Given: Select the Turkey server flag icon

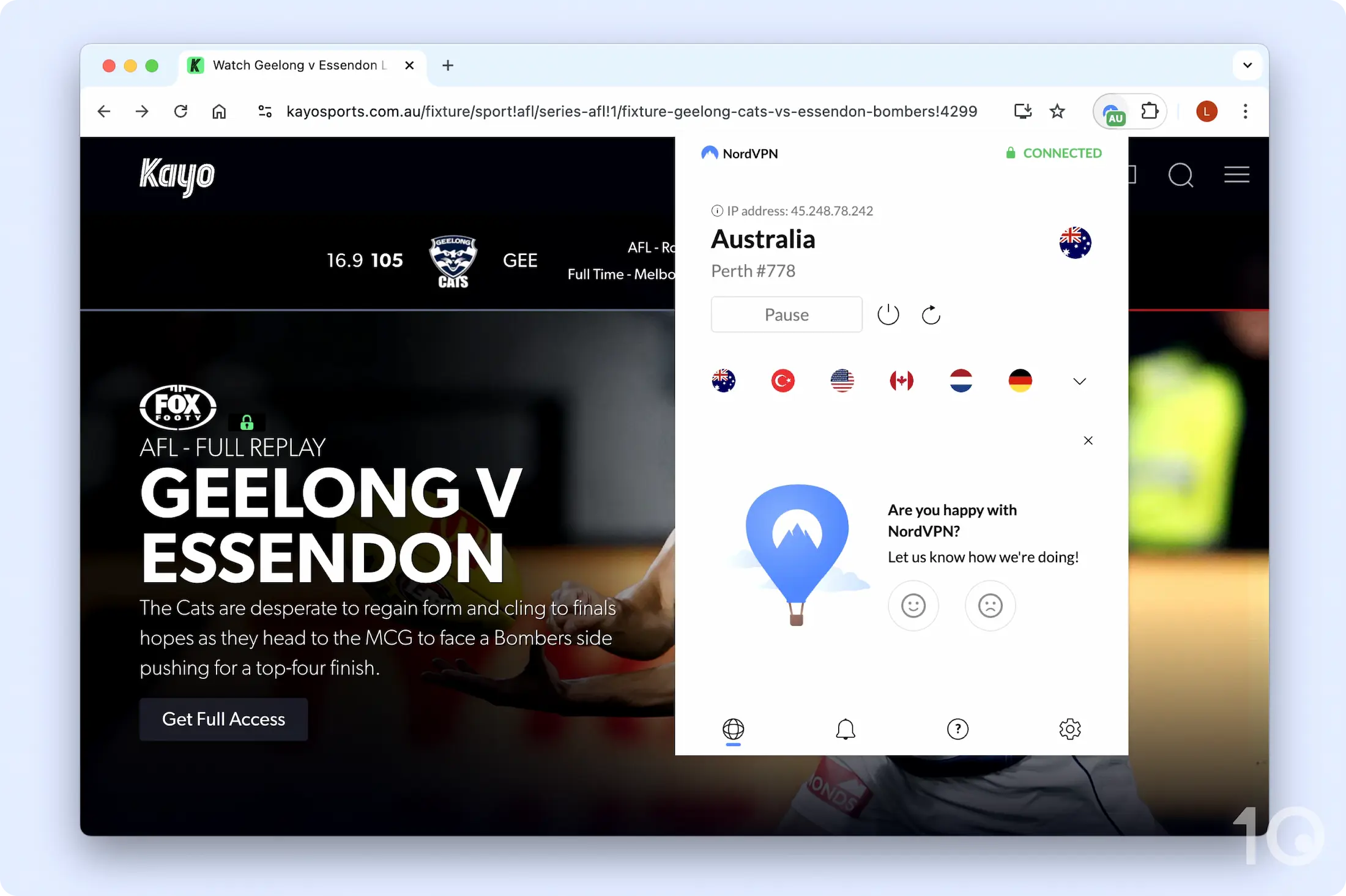Looking at the screenshot, I should 783,381.
